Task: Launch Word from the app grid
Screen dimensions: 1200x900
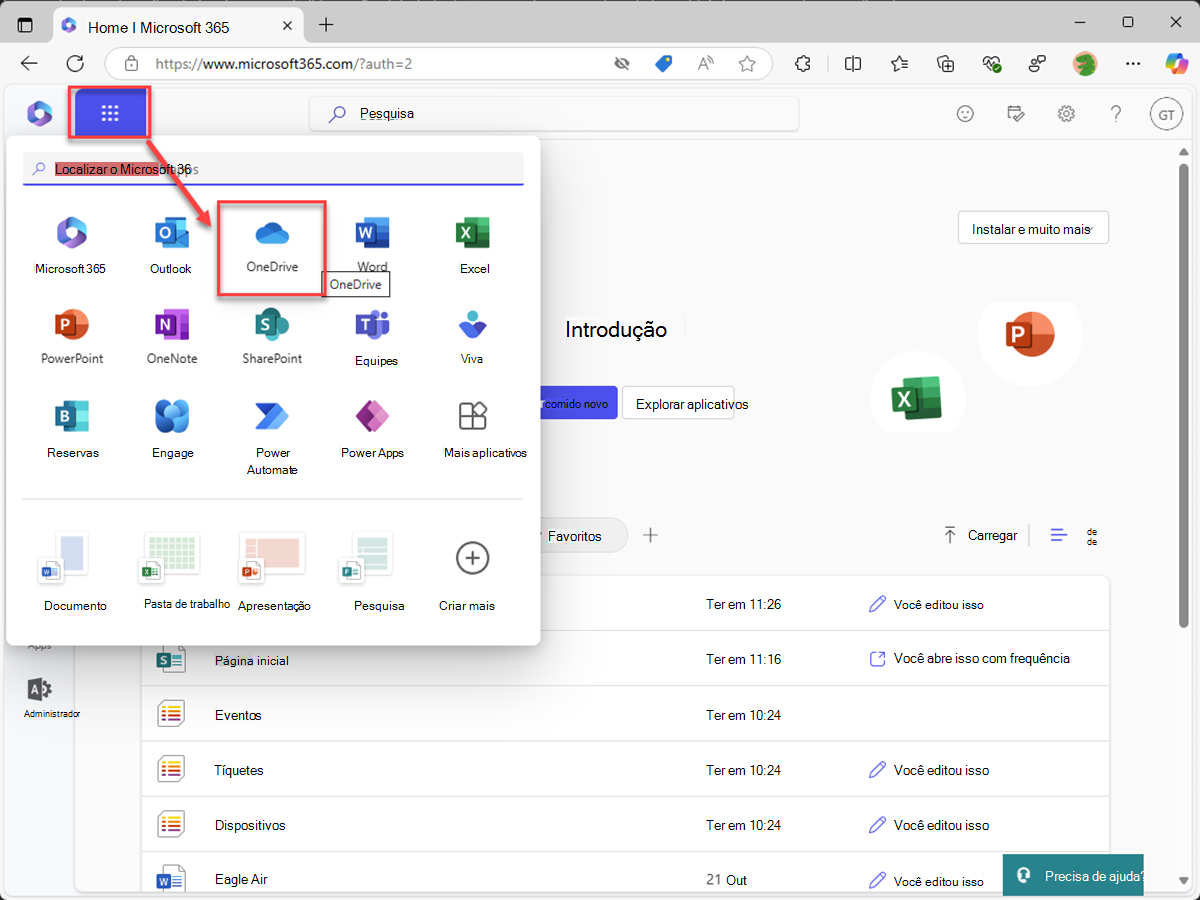Action: pyautogui.click(x=372, y=245)
